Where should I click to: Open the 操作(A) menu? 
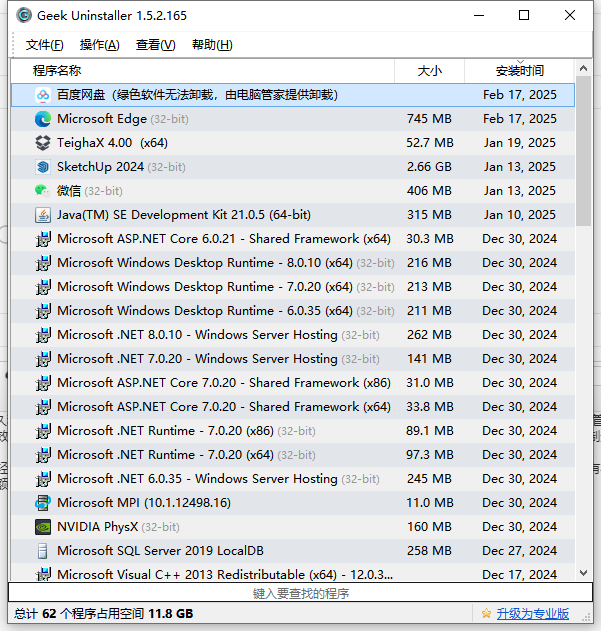99,45
